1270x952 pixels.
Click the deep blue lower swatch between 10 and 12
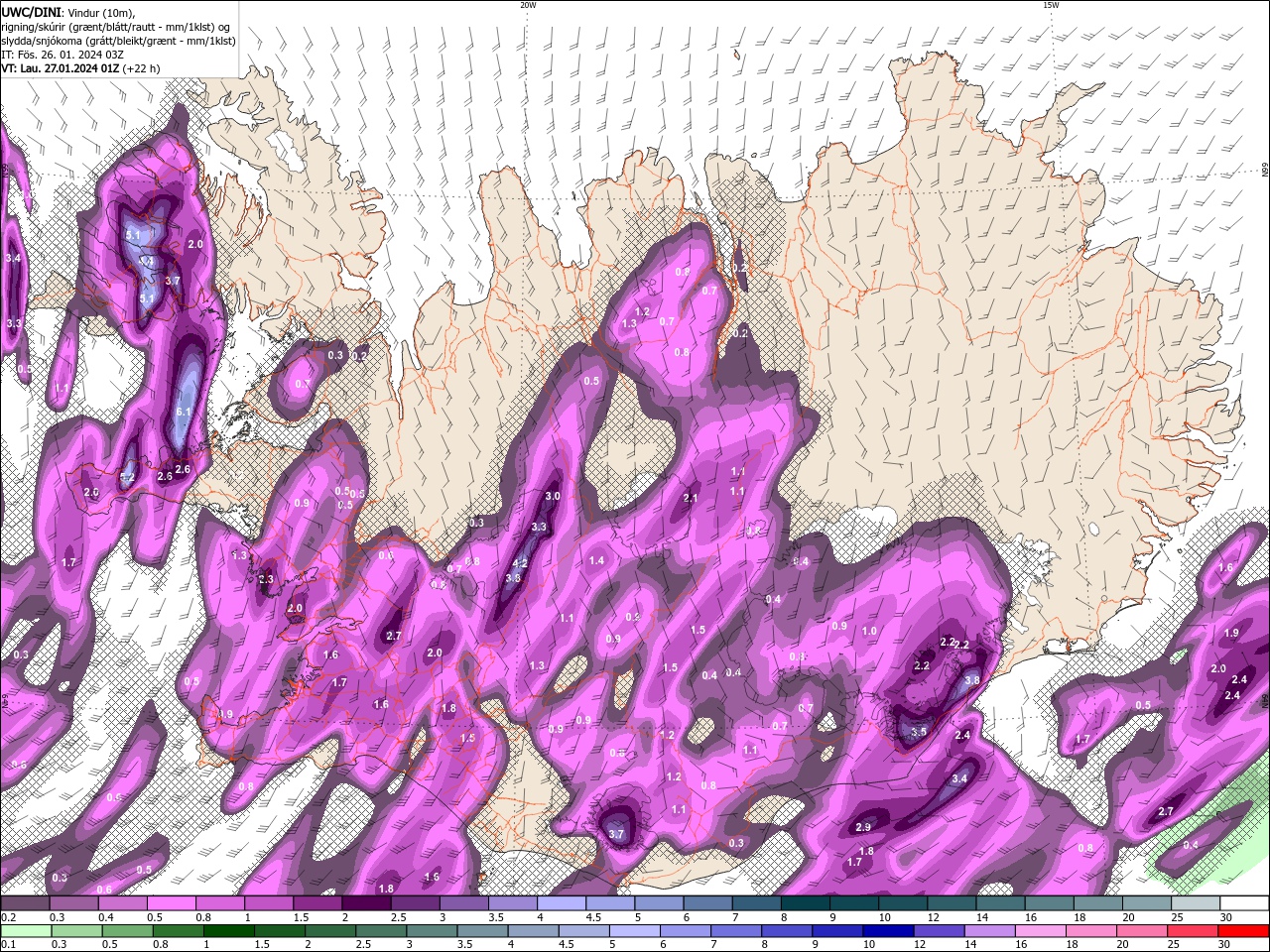888,931
